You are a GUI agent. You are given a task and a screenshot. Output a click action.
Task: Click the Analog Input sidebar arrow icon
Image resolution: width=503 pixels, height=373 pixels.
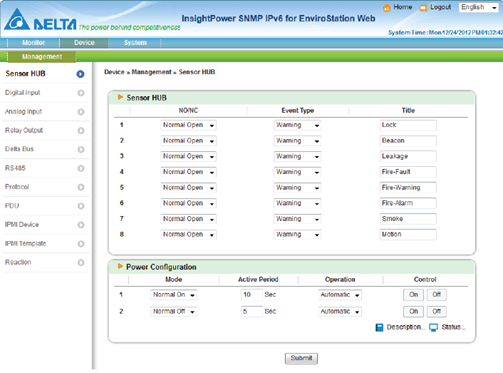81,112
